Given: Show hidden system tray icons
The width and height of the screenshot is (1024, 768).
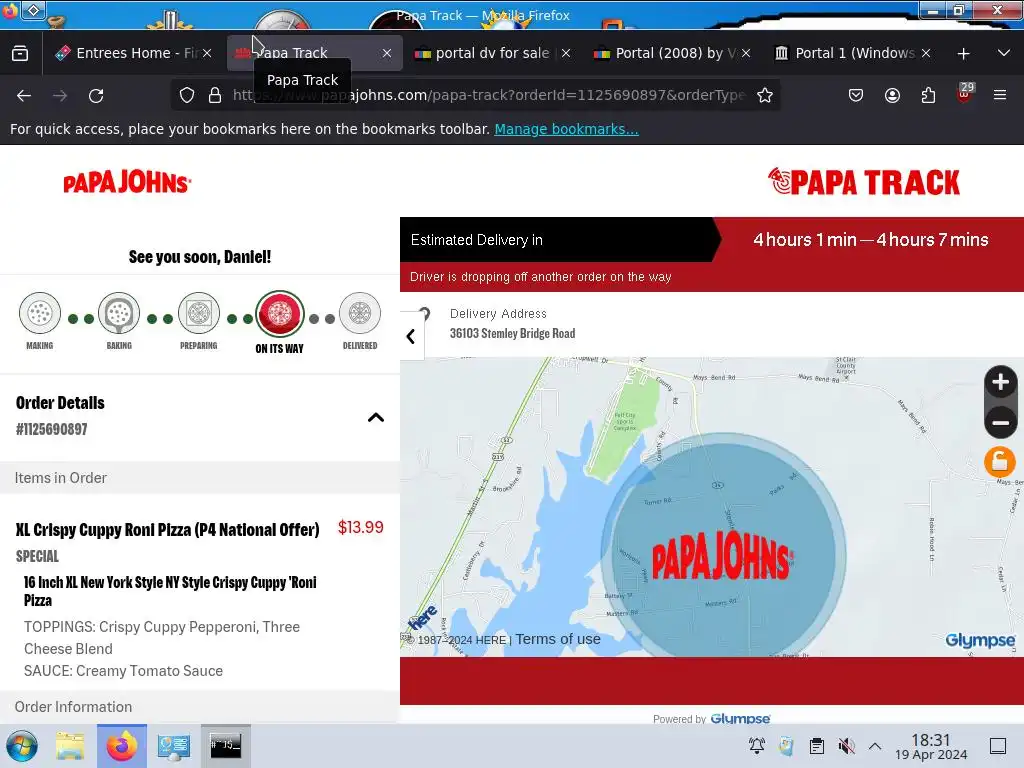Looking at the screenshot, I should tap(875, 746).
